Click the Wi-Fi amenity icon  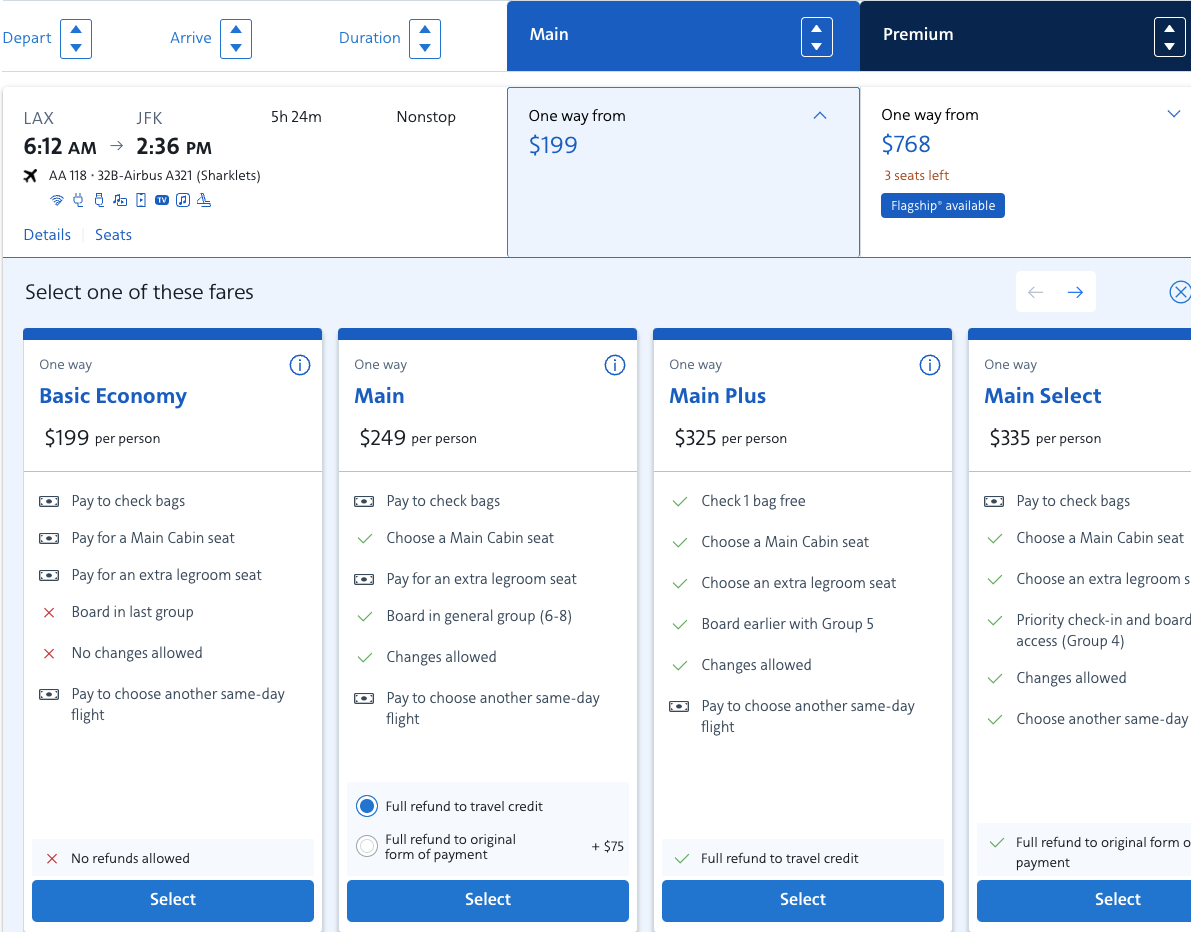coord(56,200)
